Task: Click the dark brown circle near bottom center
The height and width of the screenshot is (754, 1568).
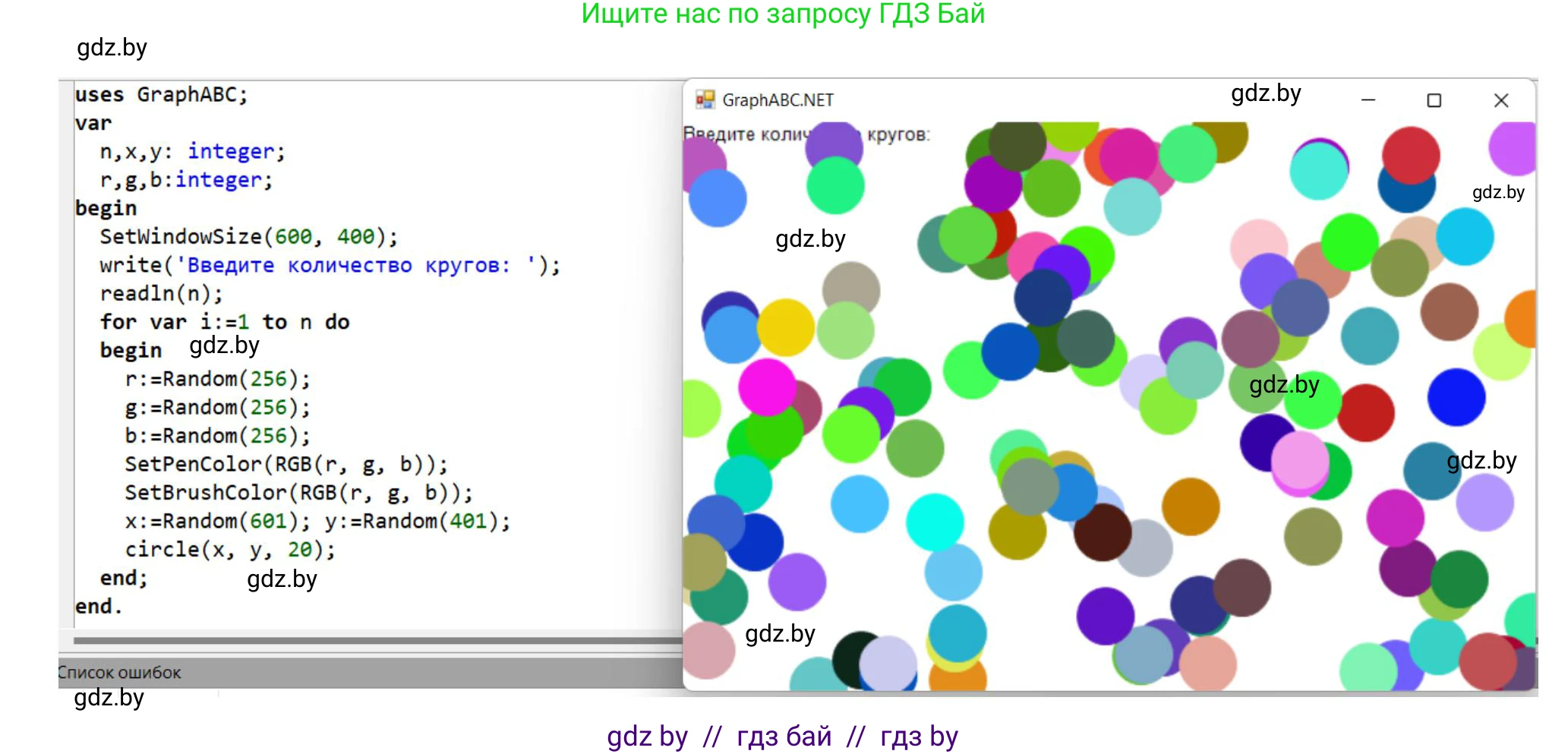Action: tap(1102, 532)
